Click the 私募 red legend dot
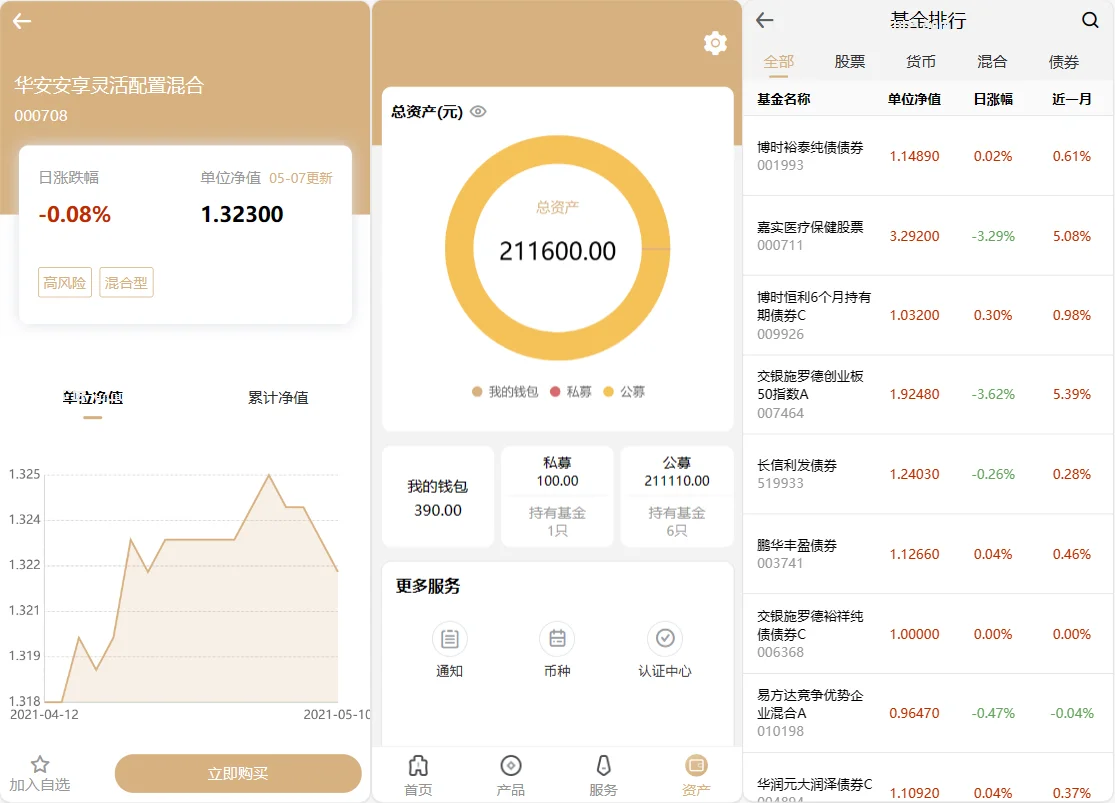 pos(555,392)
